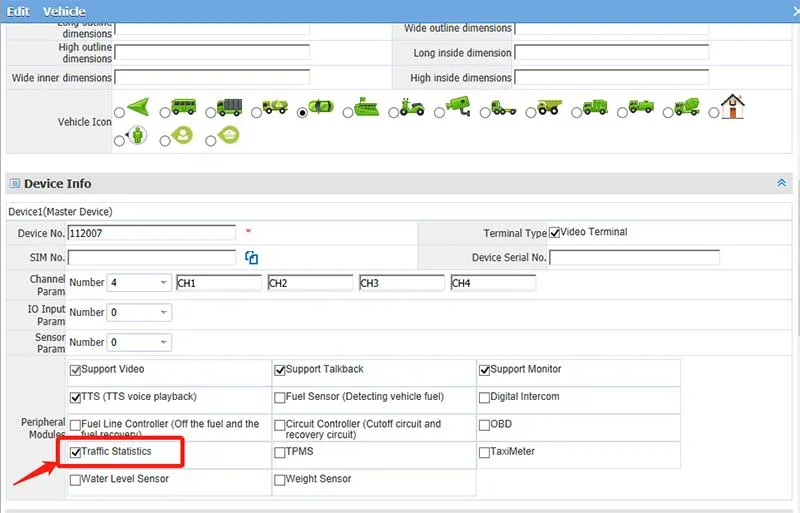Click the CH3 channel name field
The width and height of the screenshot is (800, 513).
[x=401, y=283]
